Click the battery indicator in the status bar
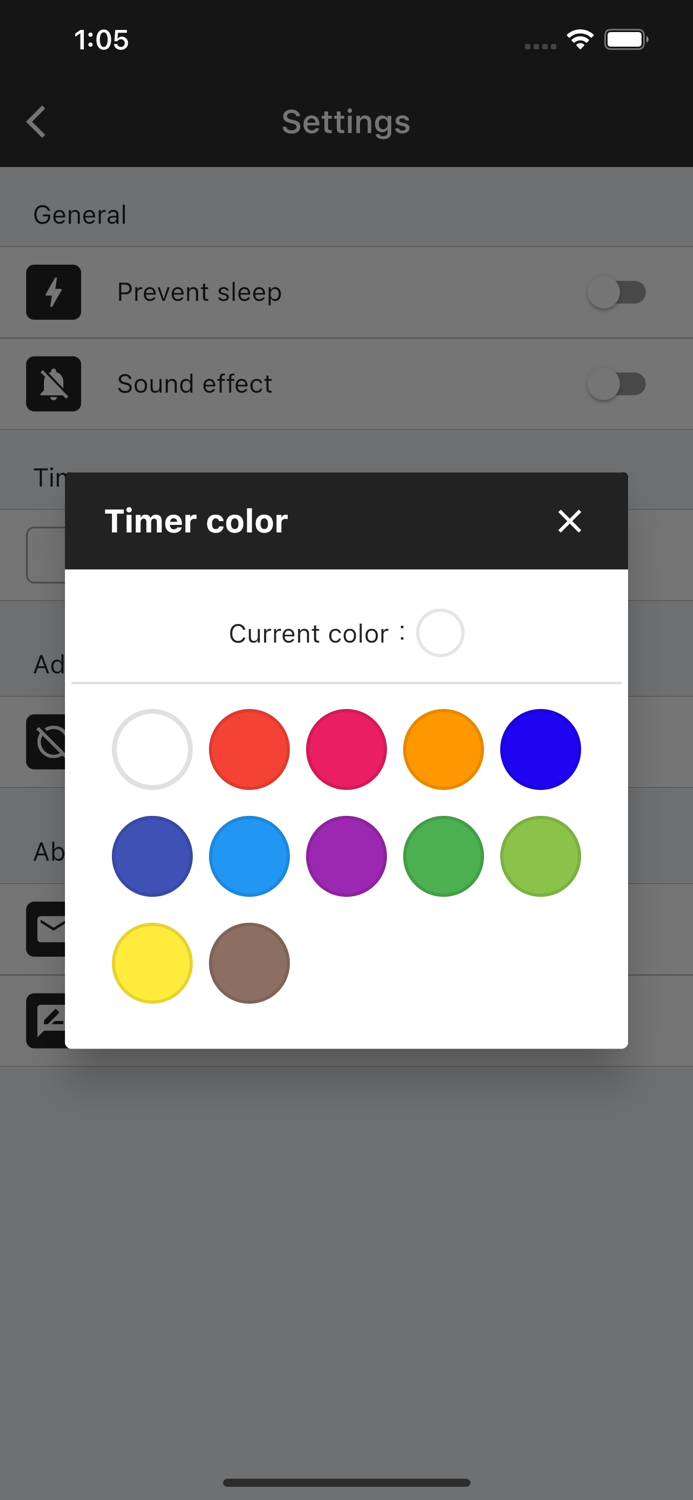693x1500 pixels. [x=626, y=40]
